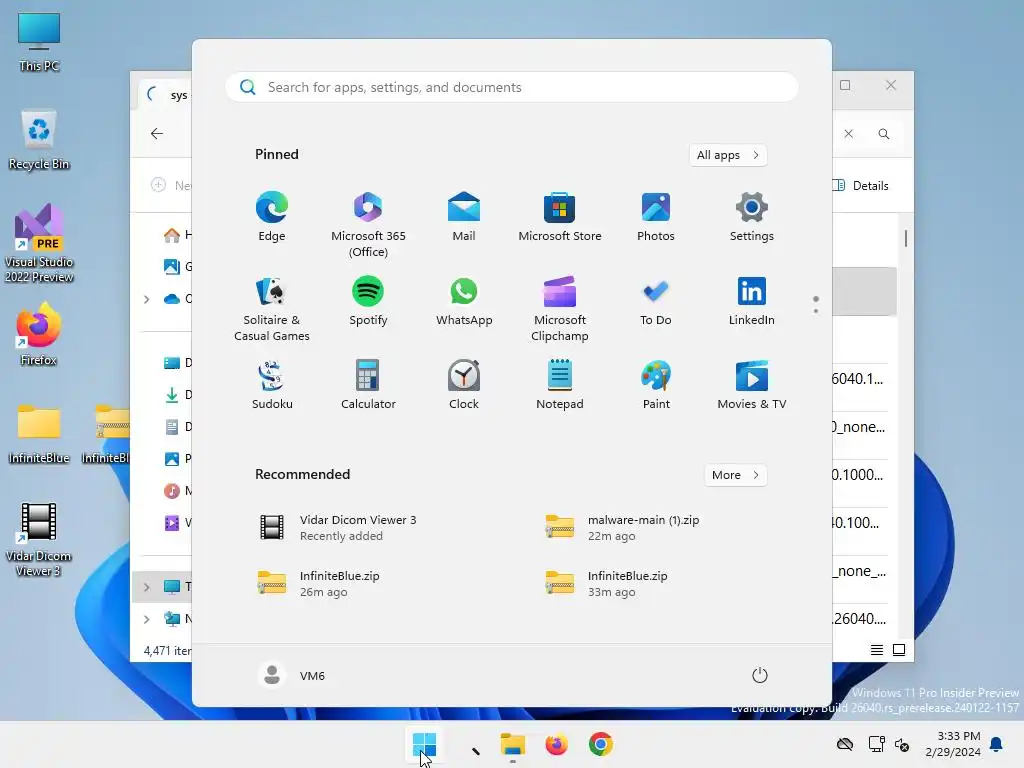
Task: Open LinkedIn
Action: click(x=752, y=301)
